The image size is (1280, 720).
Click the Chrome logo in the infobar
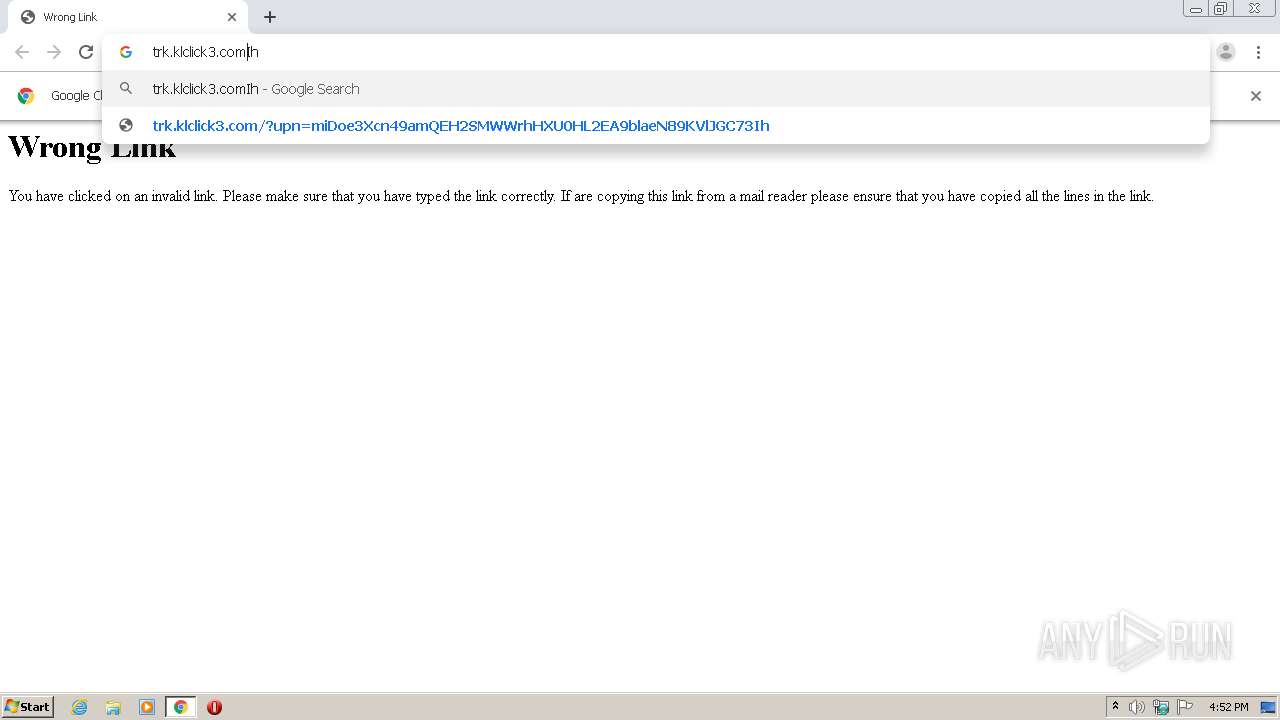(26, 96)
